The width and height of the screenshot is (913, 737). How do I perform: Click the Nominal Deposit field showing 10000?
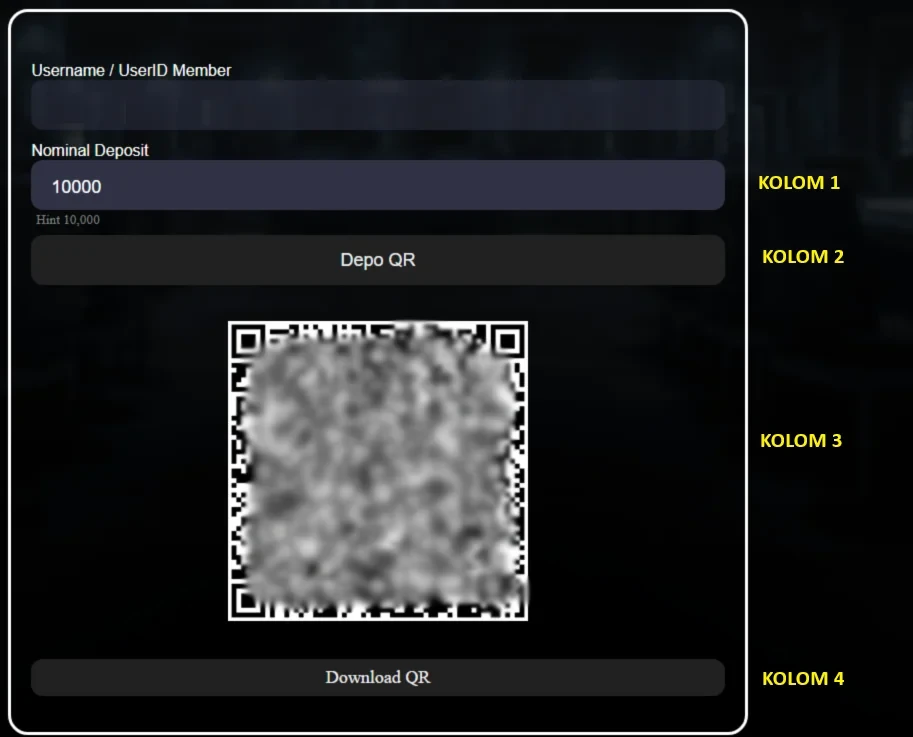tap(378, 185)
